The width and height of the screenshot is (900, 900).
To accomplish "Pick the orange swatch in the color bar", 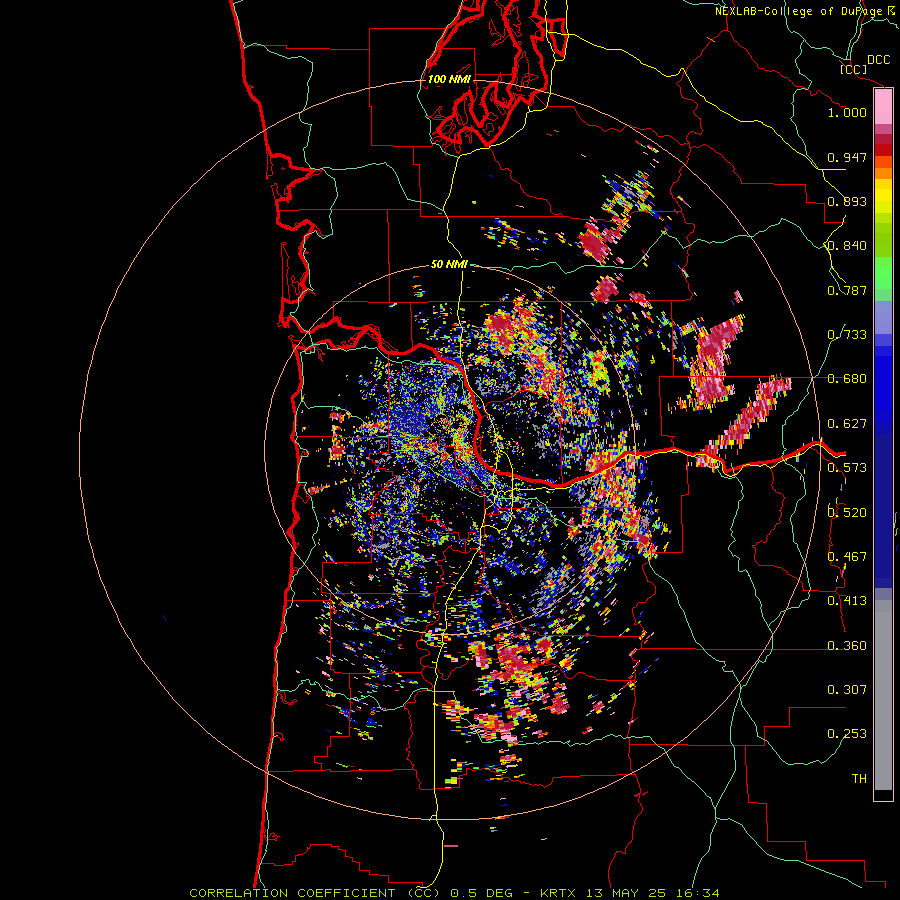I will coord(883,173).
